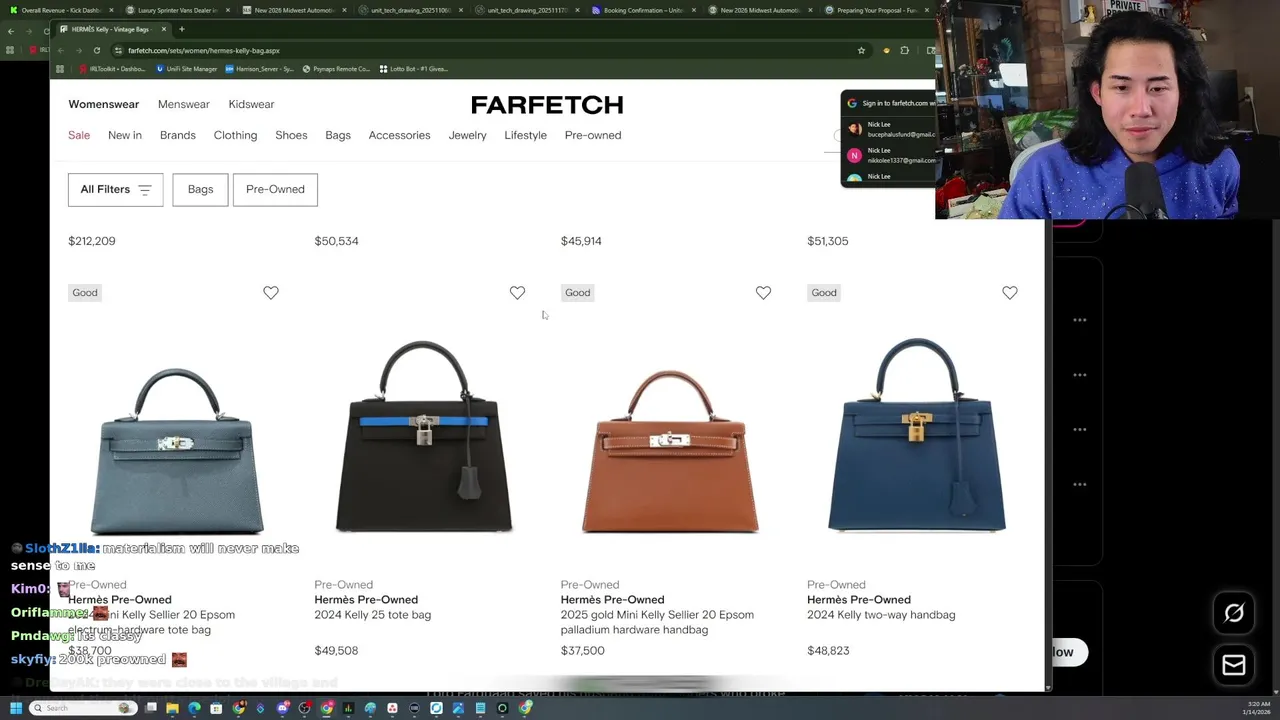The image size is (1280, 720).
Task: Open the Jewelry menu
Action: pyautogui.click(x=467, y=135)
